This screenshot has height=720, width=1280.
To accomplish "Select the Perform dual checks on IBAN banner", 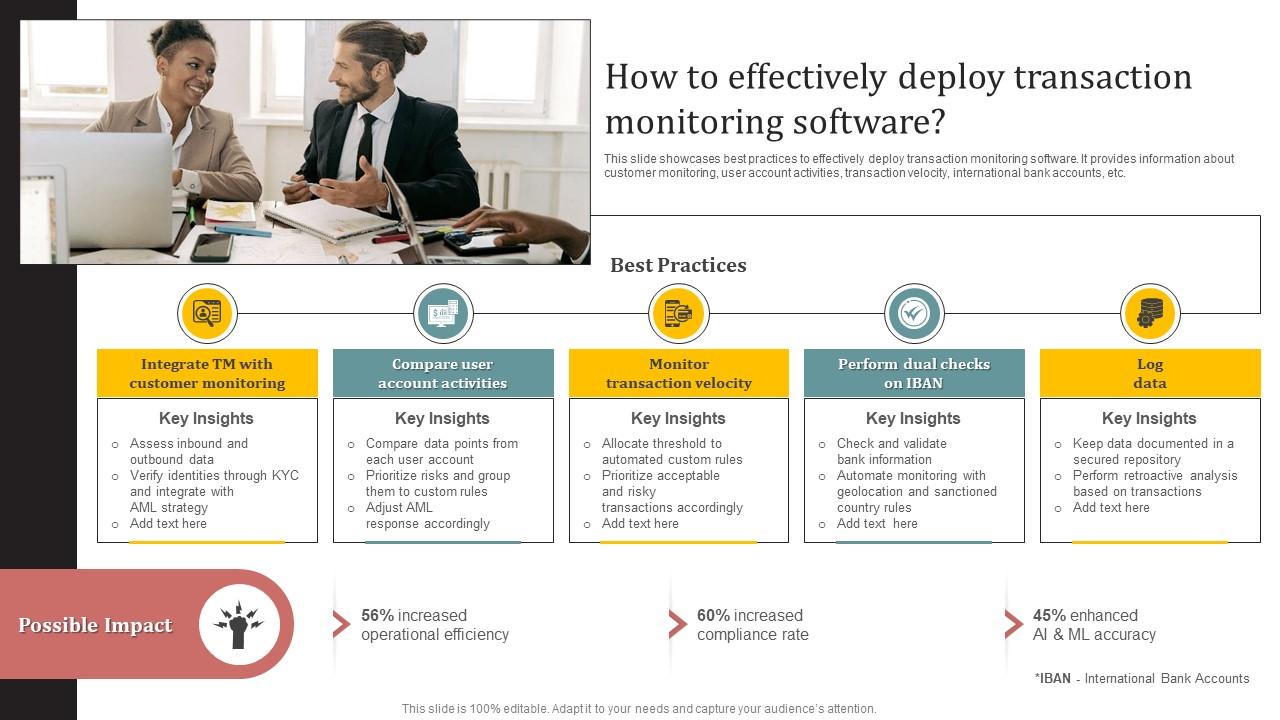I will pyautogui.click(x=915, y=373).
